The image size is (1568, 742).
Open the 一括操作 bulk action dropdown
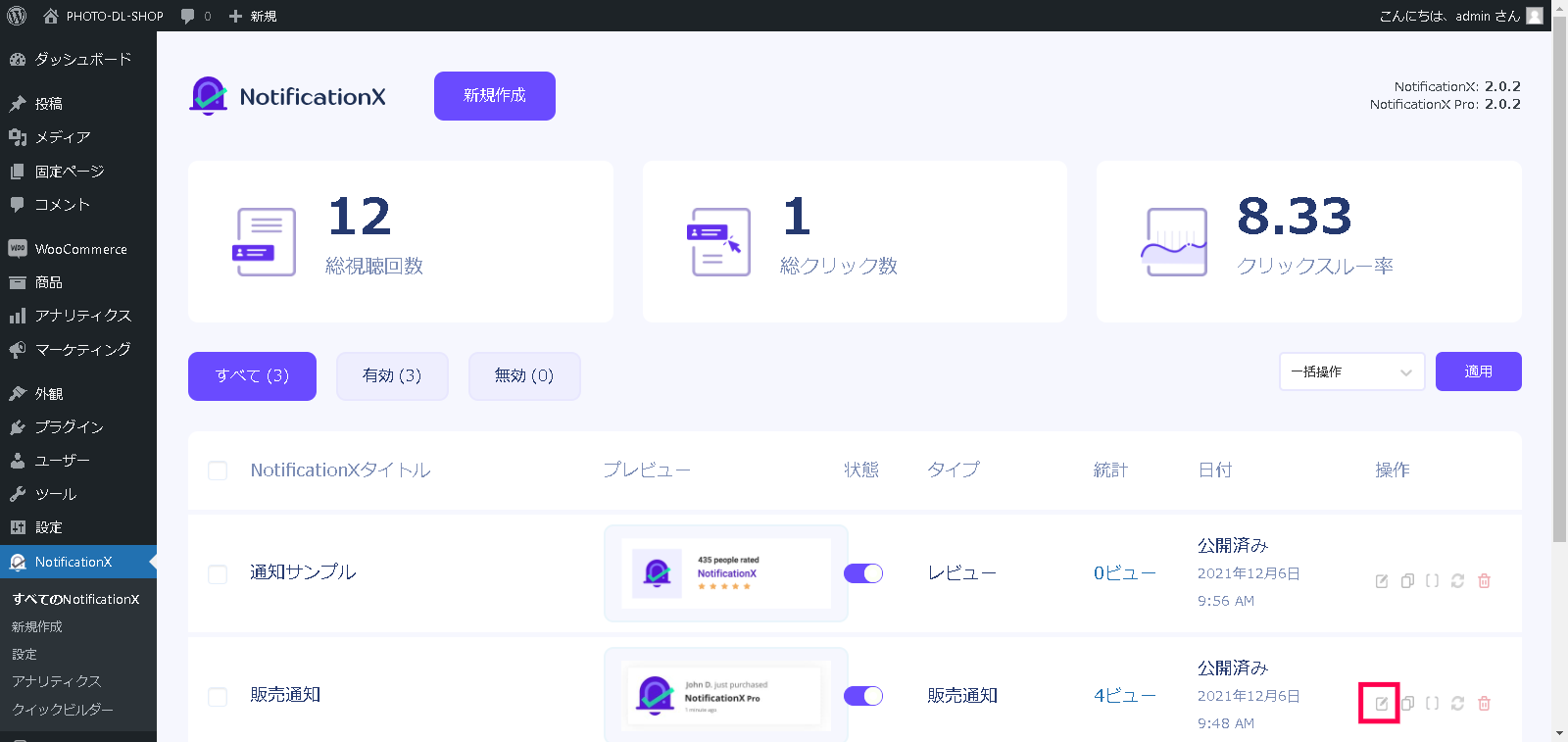[x=1351, y=371]
